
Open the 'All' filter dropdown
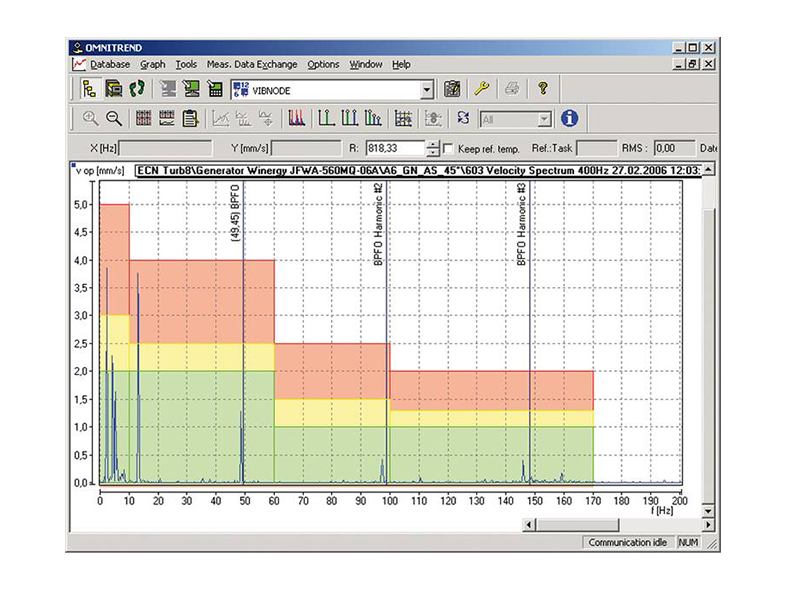coord(544,119)
